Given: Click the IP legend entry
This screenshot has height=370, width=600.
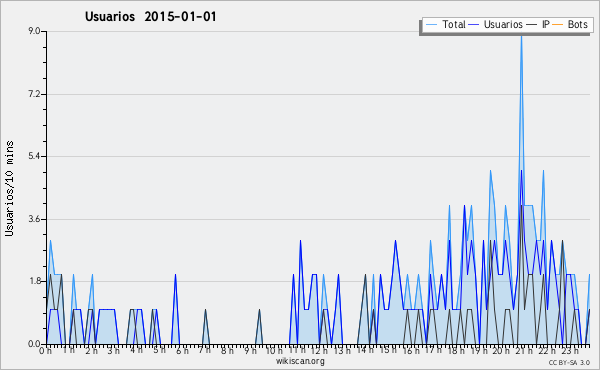Looking at the screenshot, I should (x=538, y=24).
